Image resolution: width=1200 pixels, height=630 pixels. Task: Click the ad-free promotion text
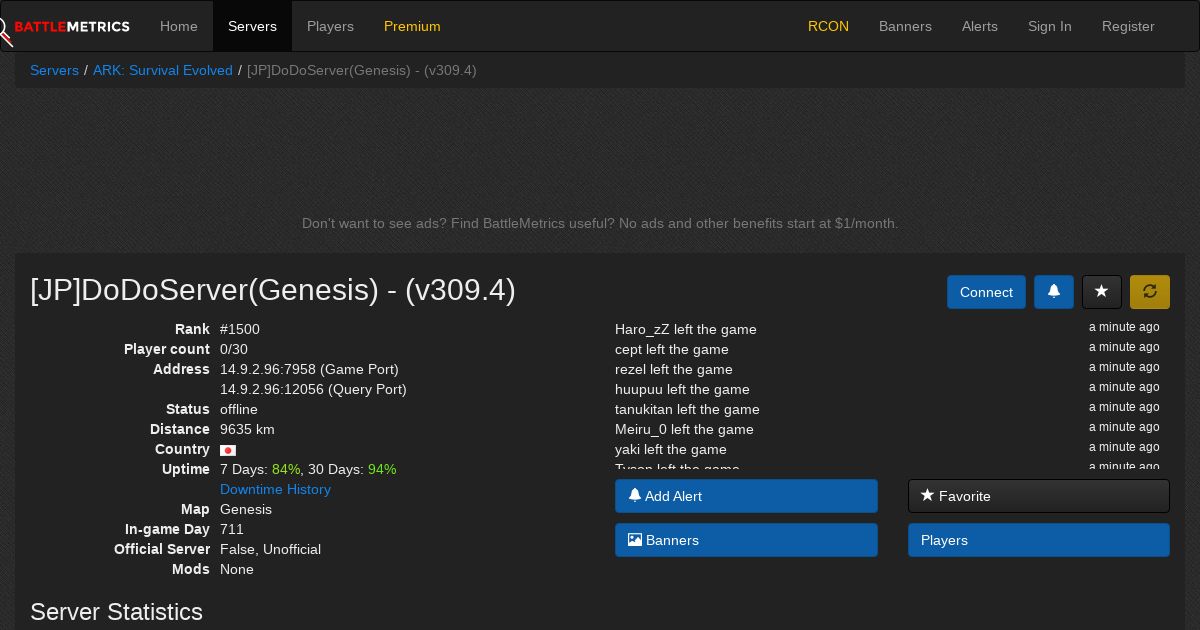point(600,223)
